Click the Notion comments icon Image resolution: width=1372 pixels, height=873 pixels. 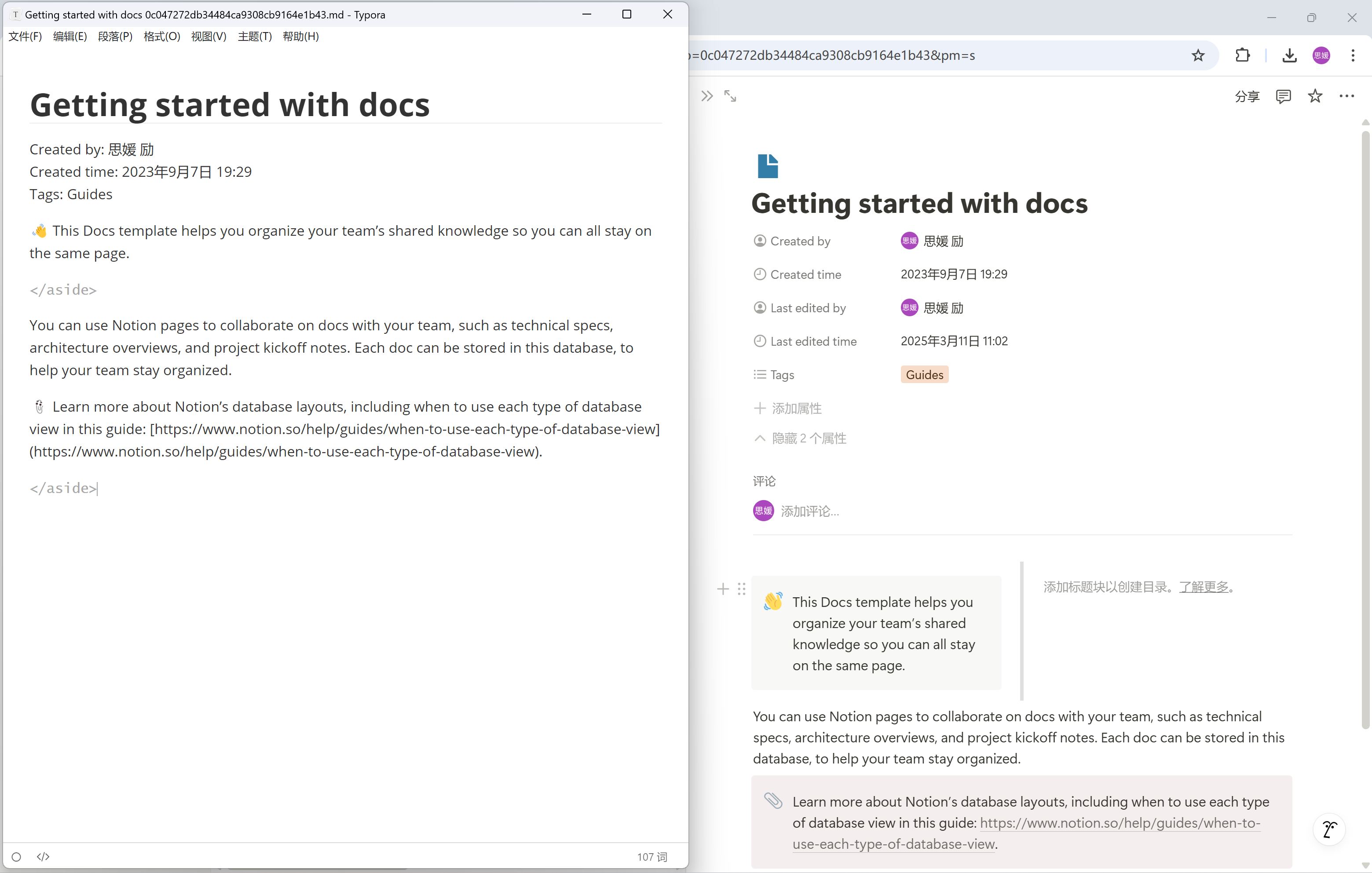[1283, 96]
